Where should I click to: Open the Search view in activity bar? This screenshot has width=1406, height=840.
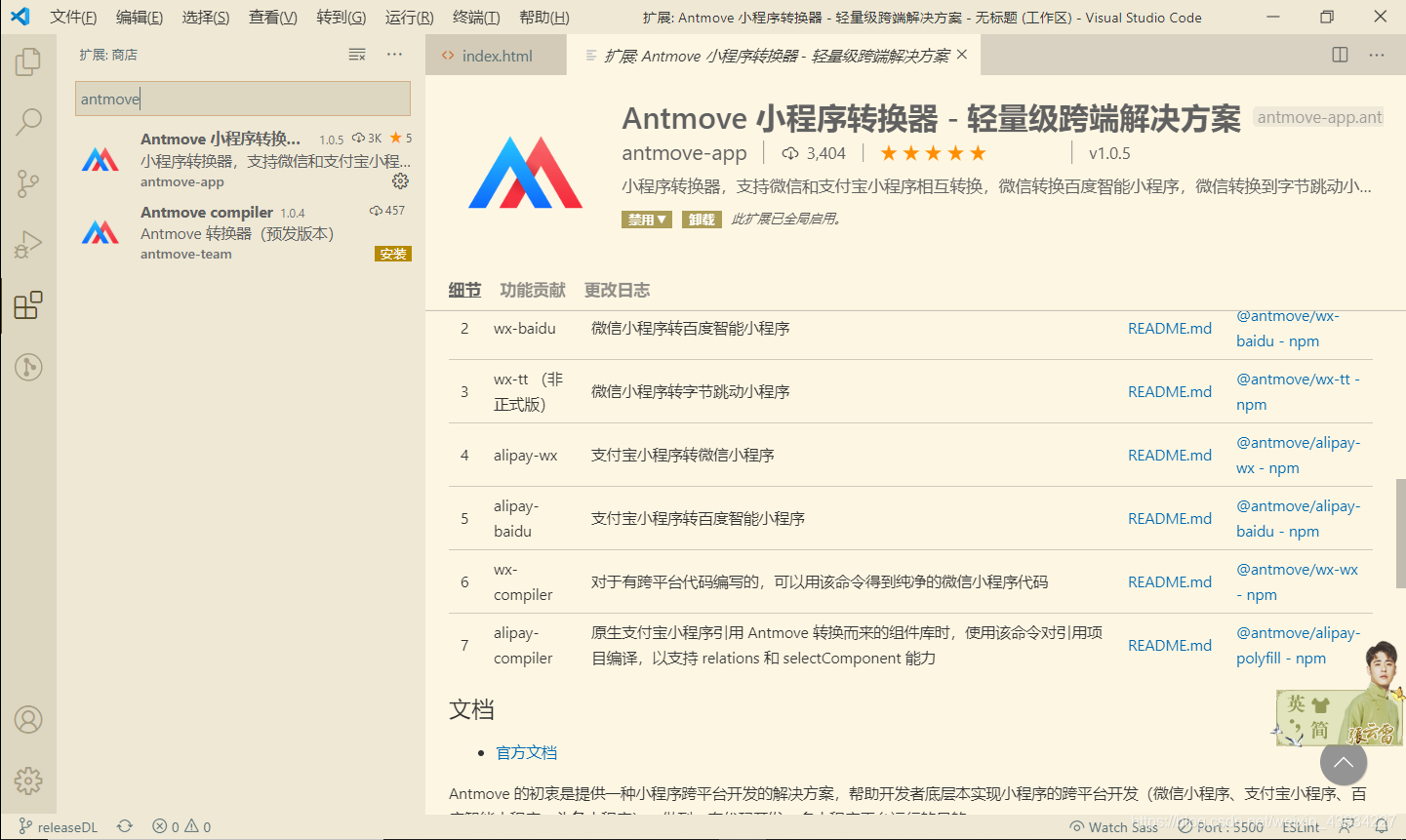(x=28, y=123)
